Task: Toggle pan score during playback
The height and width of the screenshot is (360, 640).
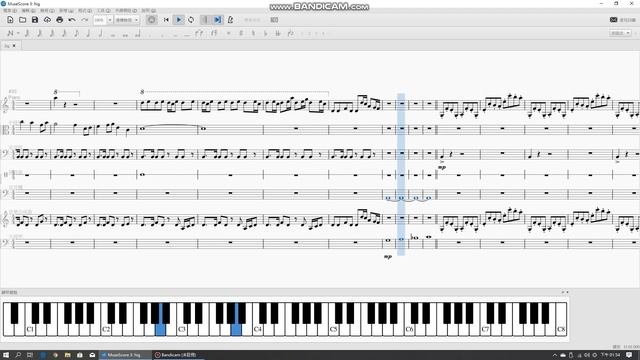Action: 218,20
